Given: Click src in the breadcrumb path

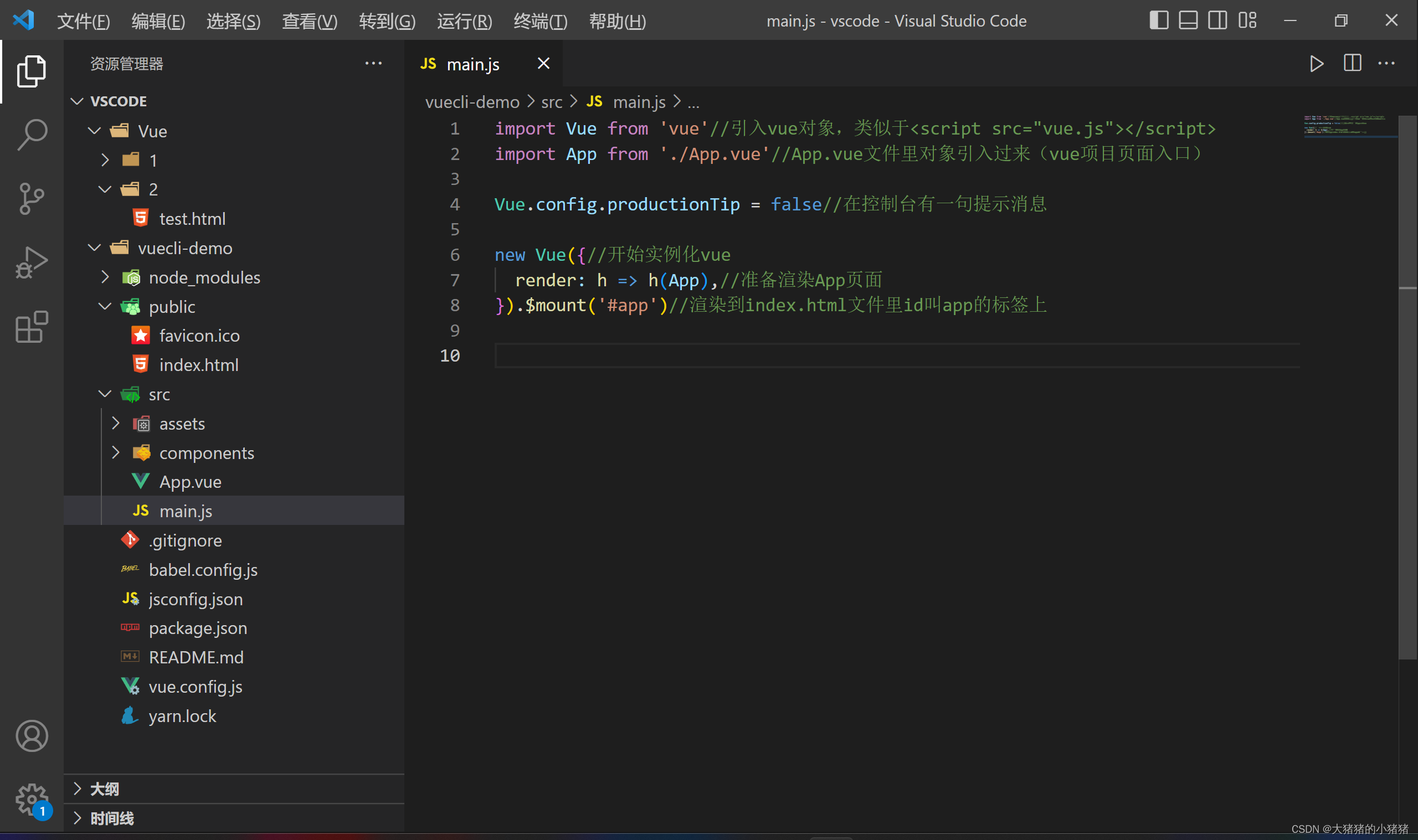Looking at the screenshot, I should 552,102.
